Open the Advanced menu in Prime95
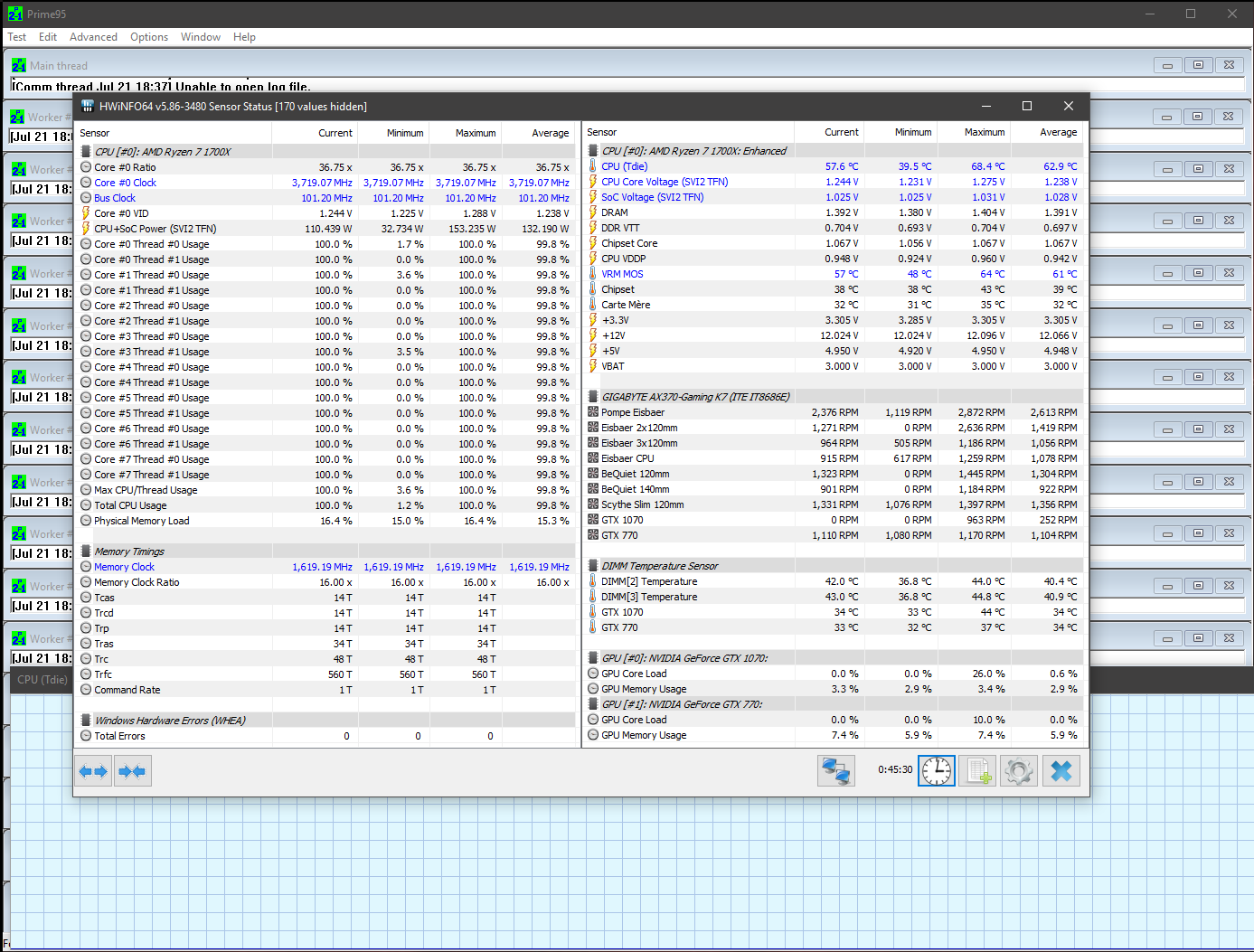 pos(93,37)
